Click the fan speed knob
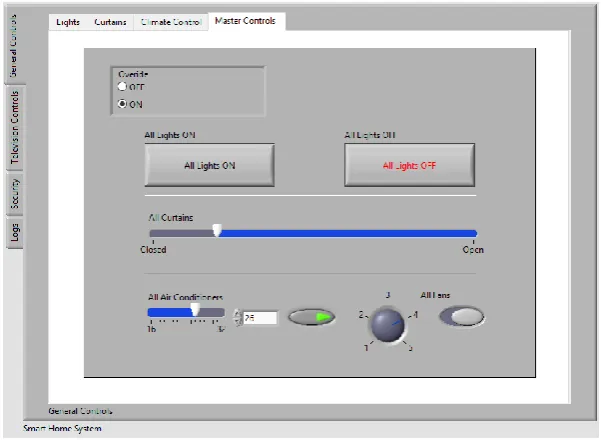This screenshot has width=601, height=440. pos(387,324)
